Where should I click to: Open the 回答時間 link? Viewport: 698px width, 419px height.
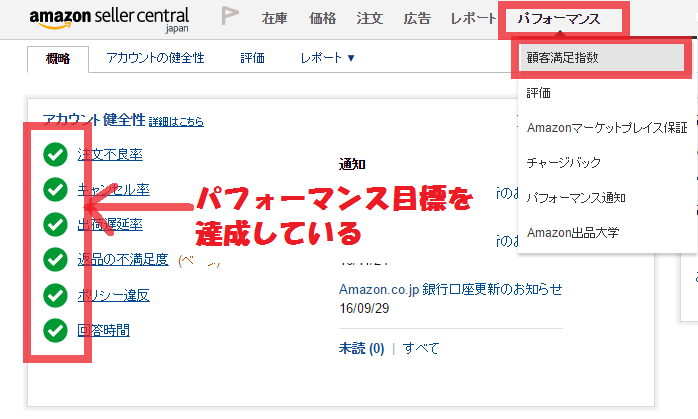[103, 330]
